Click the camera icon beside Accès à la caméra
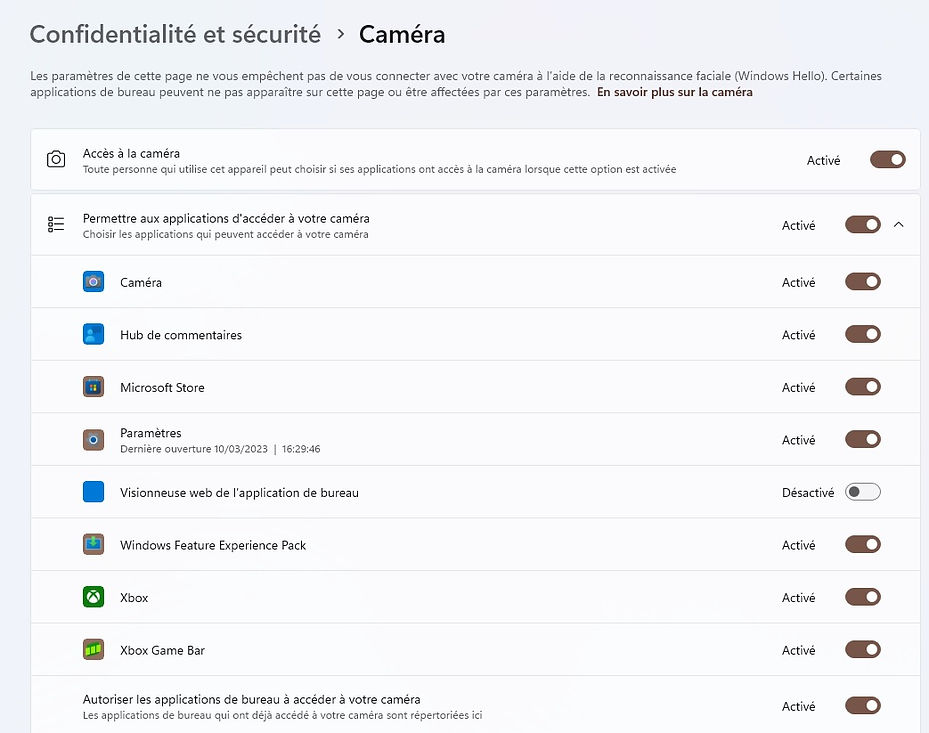This screenshot has height=733, width=929. tap(56, 160)
